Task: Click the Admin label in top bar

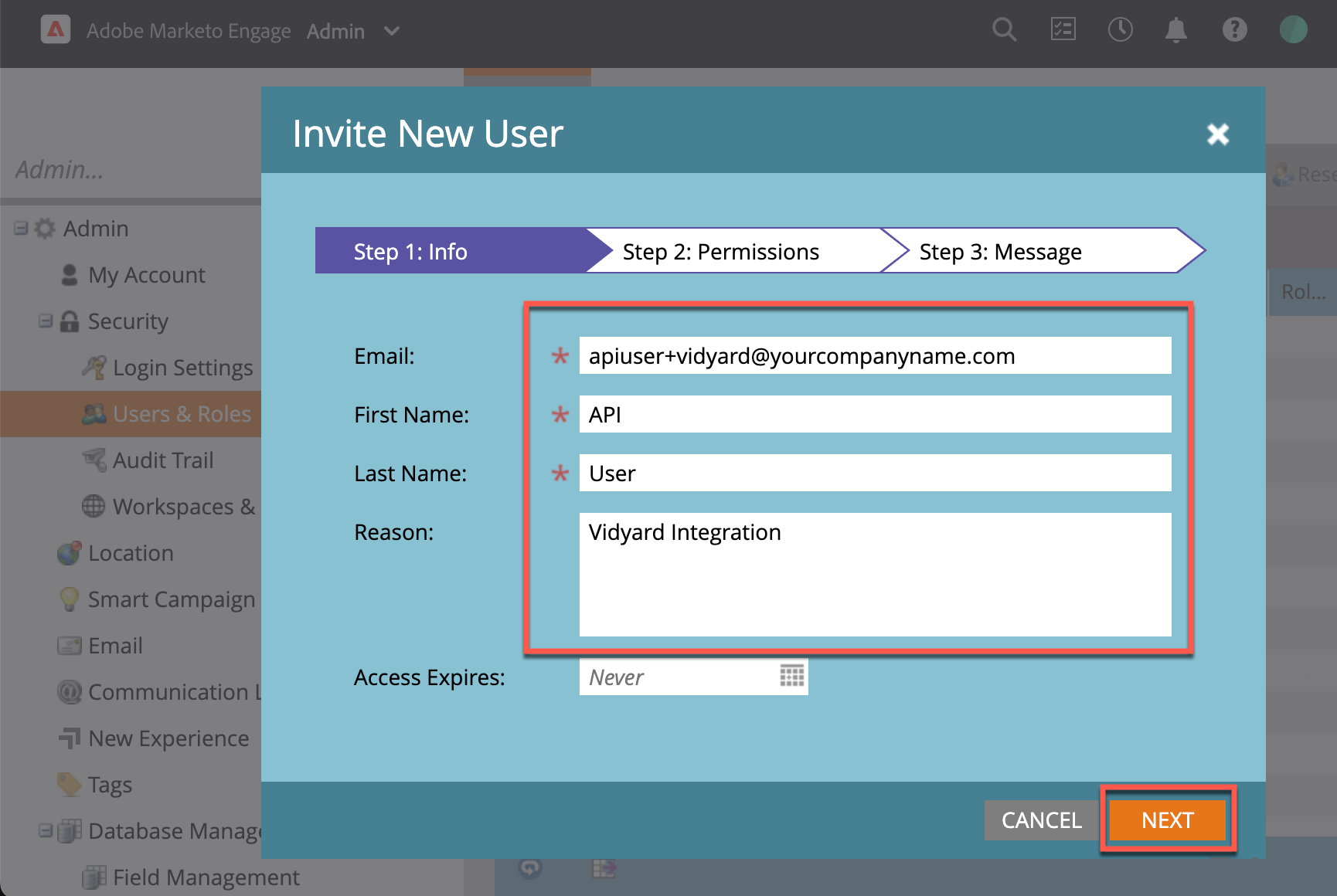Action: pos(335,31)
